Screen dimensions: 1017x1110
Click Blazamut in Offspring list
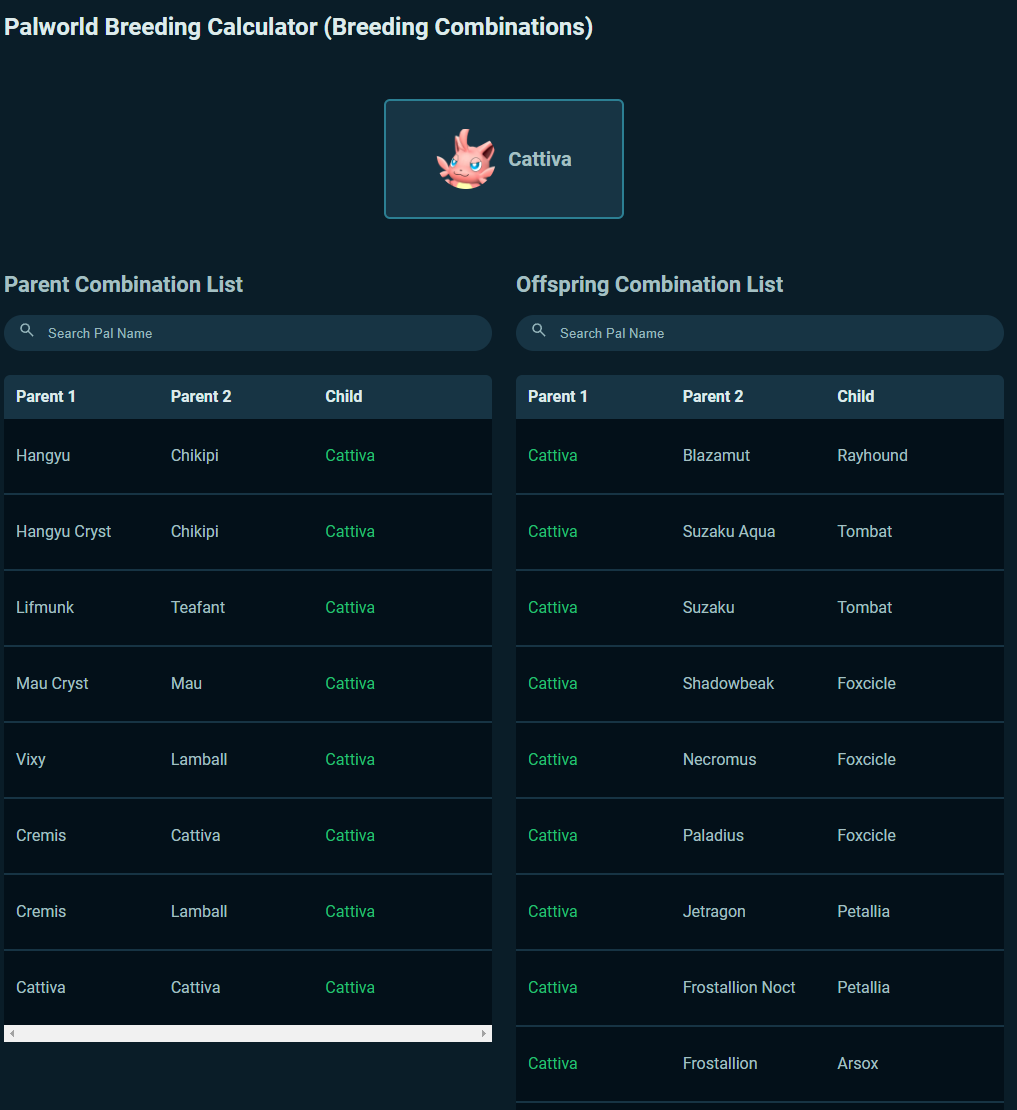(x=716, y=455)
